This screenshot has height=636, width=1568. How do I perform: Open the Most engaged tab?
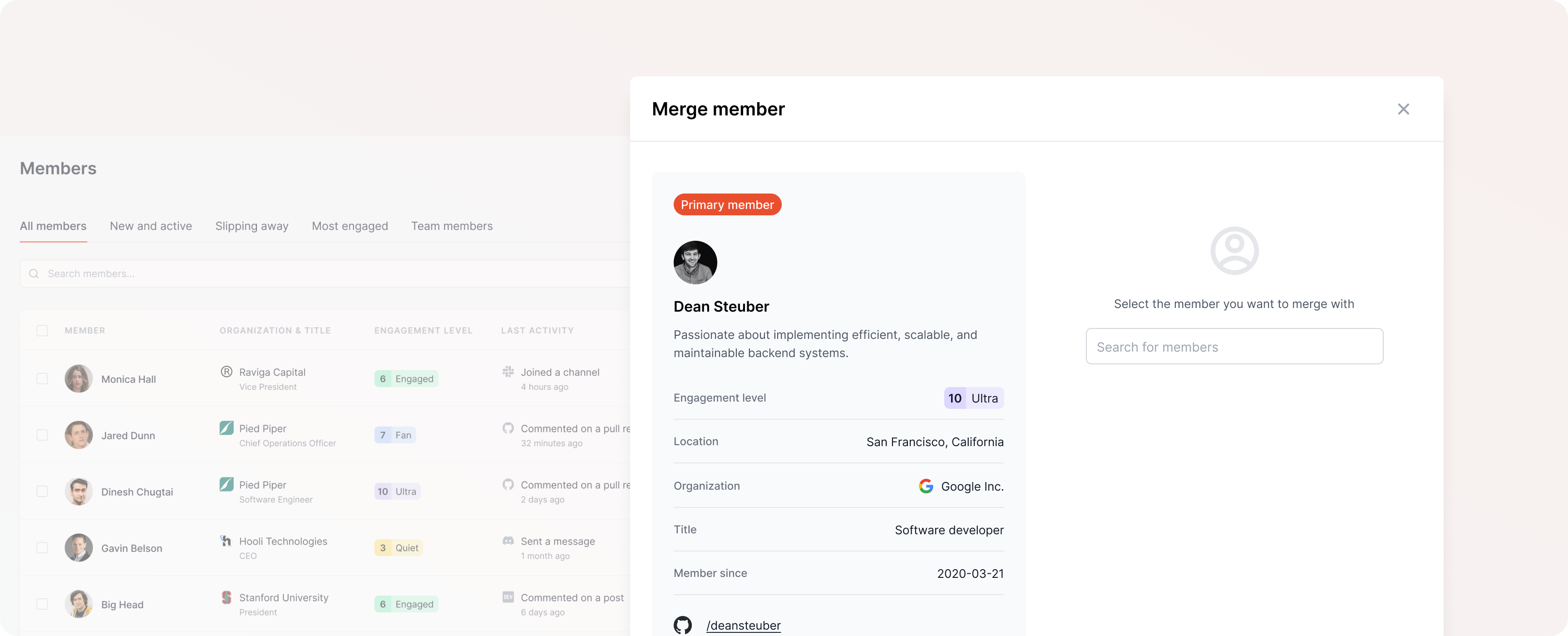click(x=350, y=226)
